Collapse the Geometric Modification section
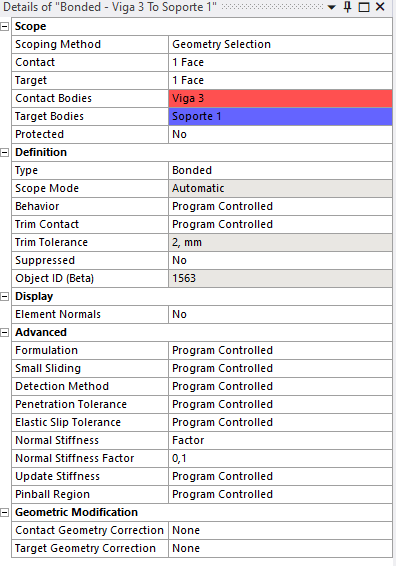The height and width of the screenshot is (566, 396). pos(5,512)
